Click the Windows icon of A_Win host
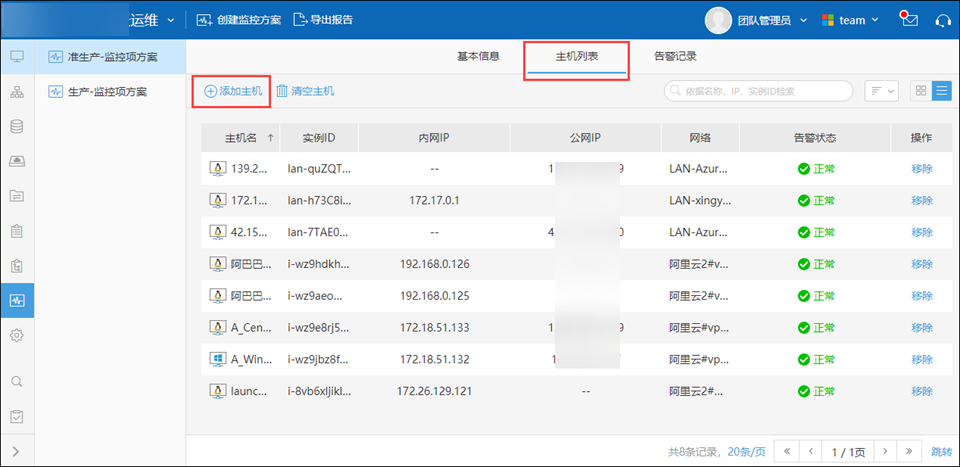This screenshot has height=467, width=960. [x=217, y=359]
